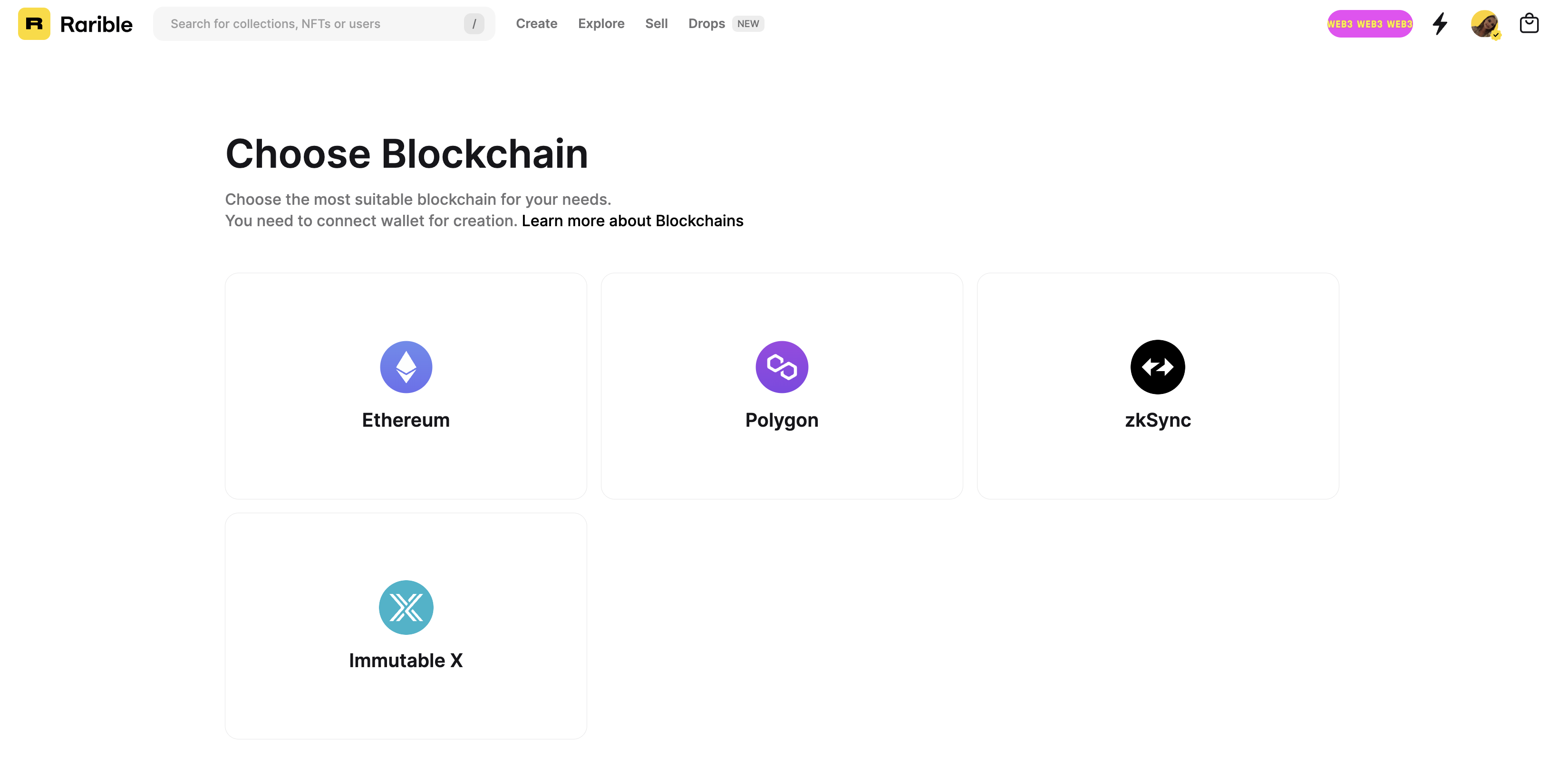
Task: Choose the Immutable X label
Action: [x=406, y=661]
